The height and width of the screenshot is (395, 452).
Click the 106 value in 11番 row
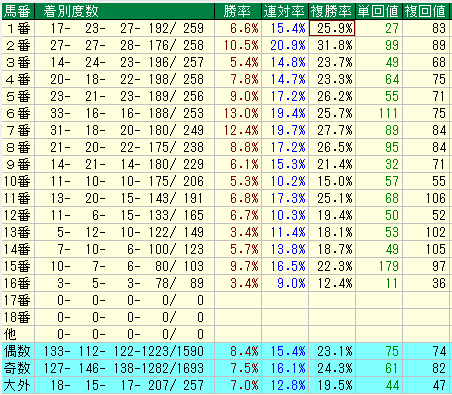point(436,198)
